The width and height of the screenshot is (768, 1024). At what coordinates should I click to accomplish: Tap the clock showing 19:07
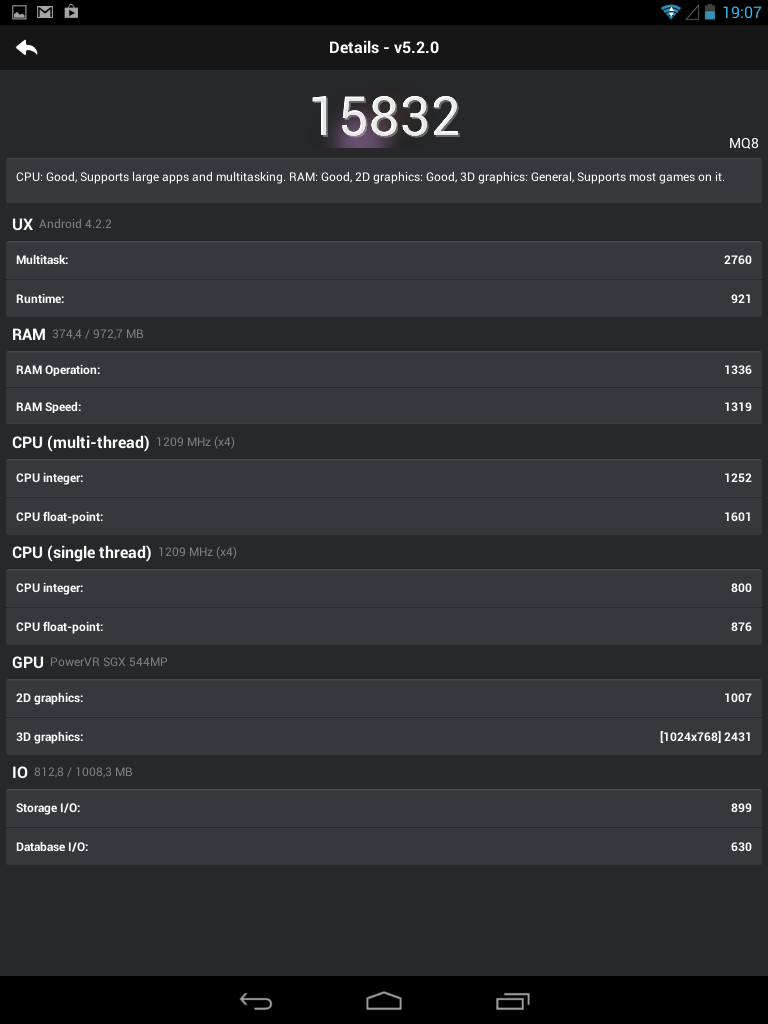[742, 12]
